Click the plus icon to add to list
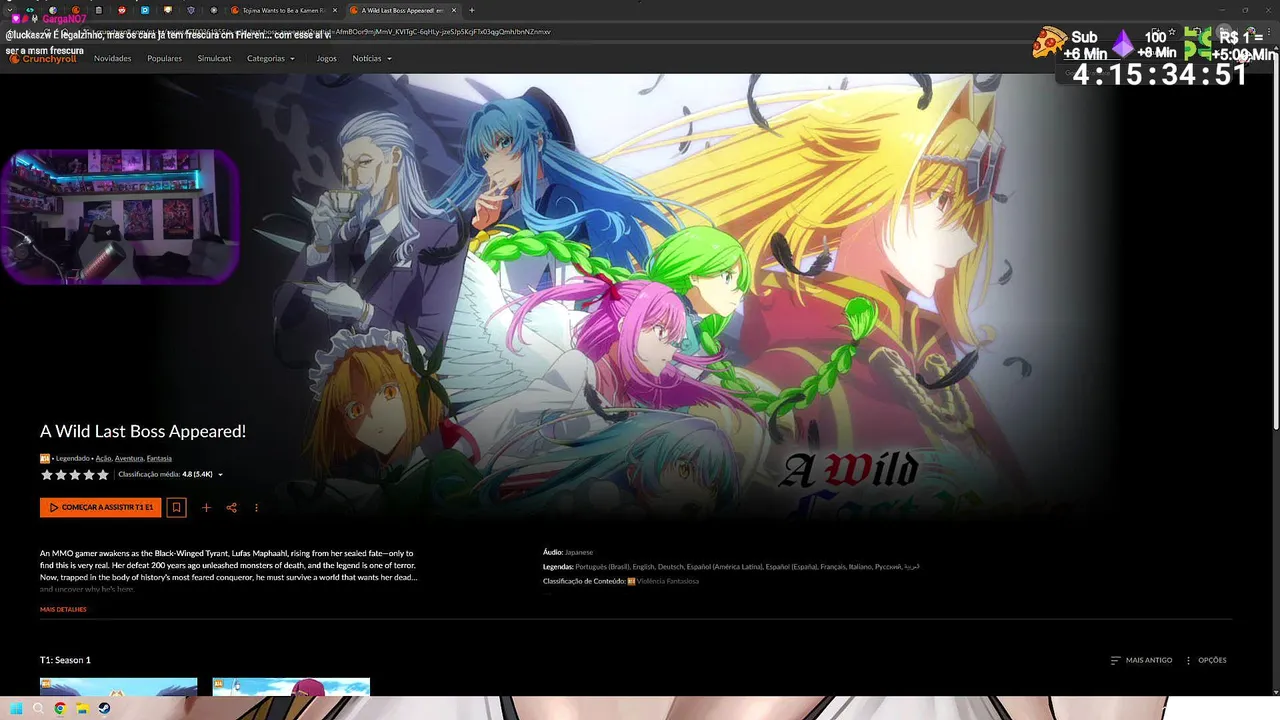The width and height of the screenshot is (1280, 720). [x=206, y=507]
